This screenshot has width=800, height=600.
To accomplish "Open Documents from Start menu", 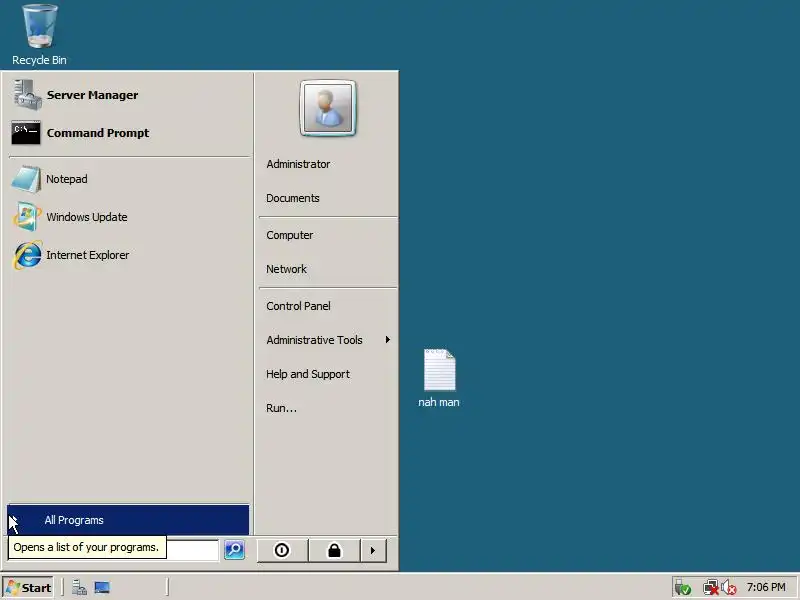I will (293, 198).
